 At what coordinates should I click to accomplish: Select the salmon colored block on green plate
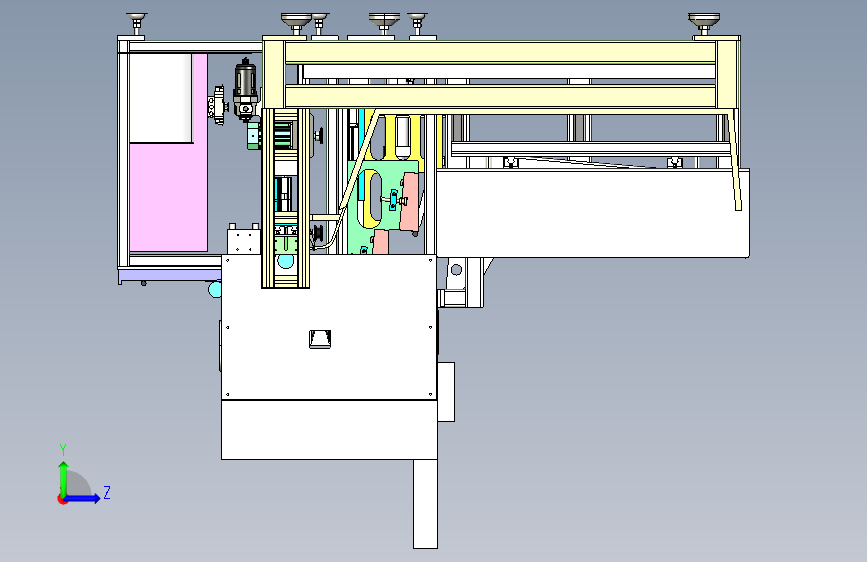click(411, 202)
